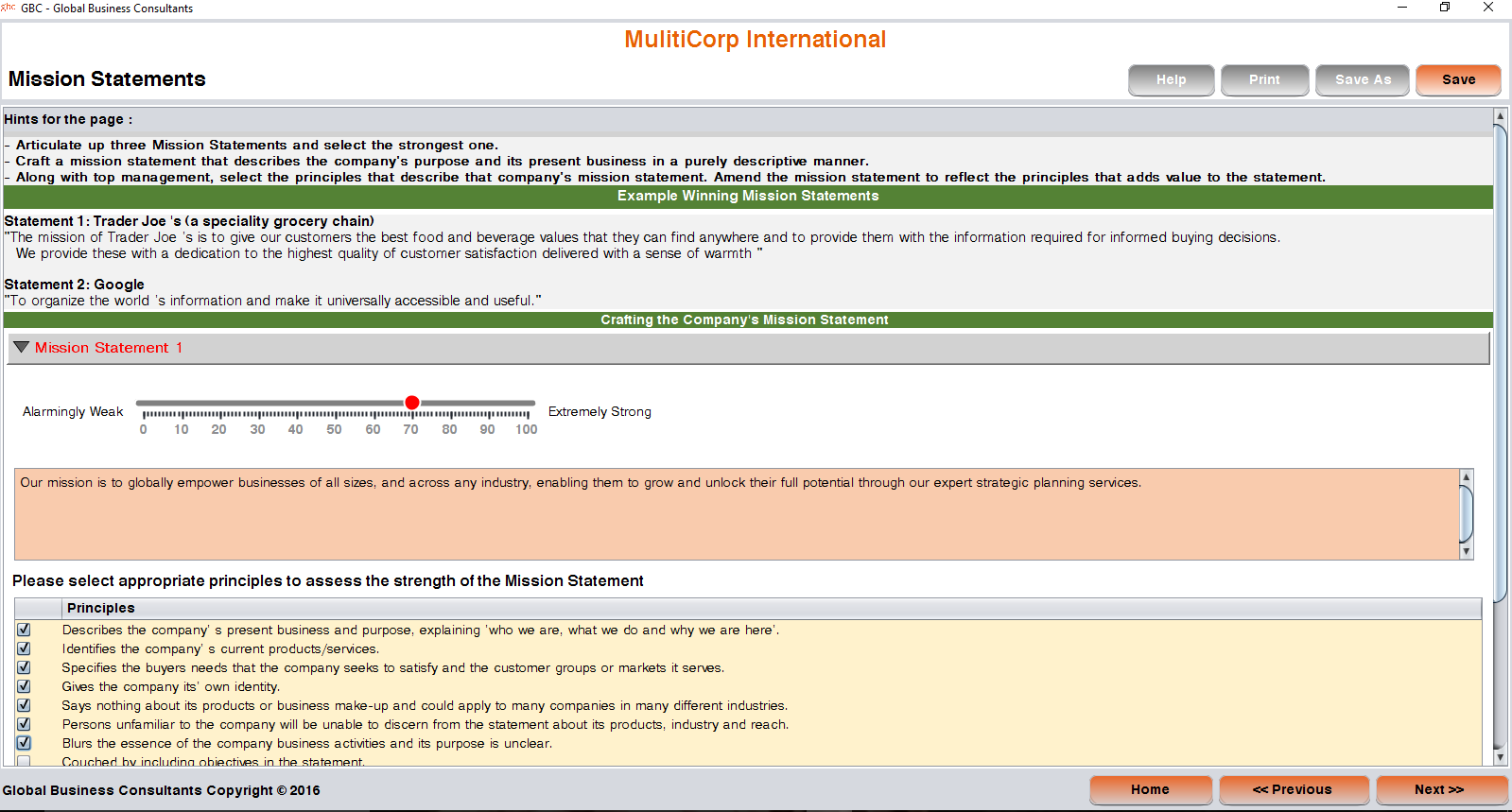
Task: Uncheck 'Says nothing about its products' principle
Action: coord(24,705)
